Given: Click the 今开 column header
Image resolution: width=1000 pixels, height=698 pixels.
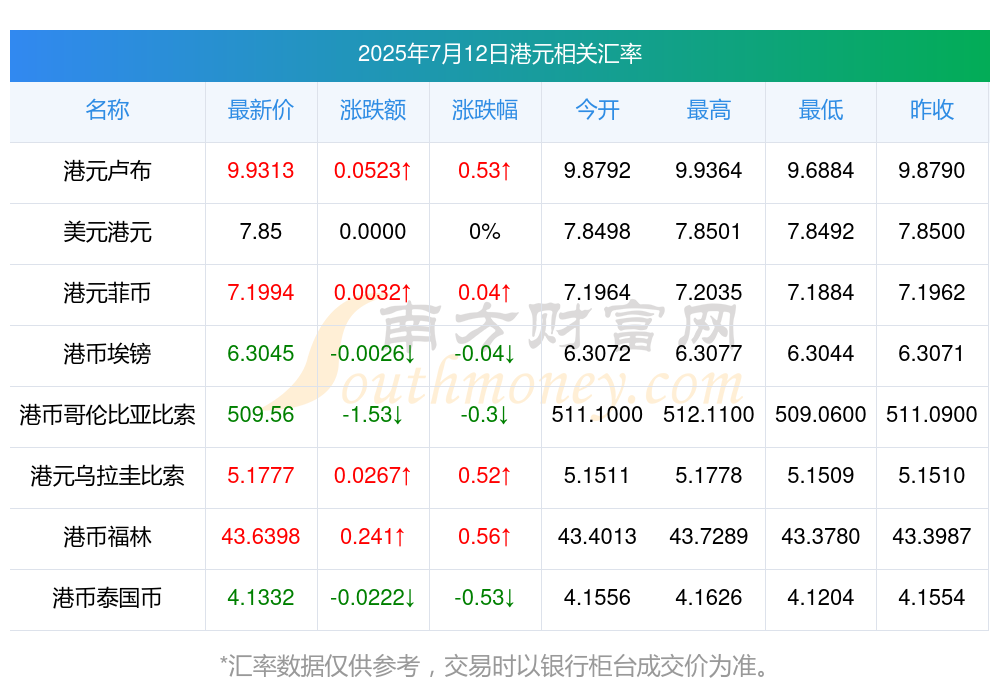Looking at the screenshot, I should [597, 110].
